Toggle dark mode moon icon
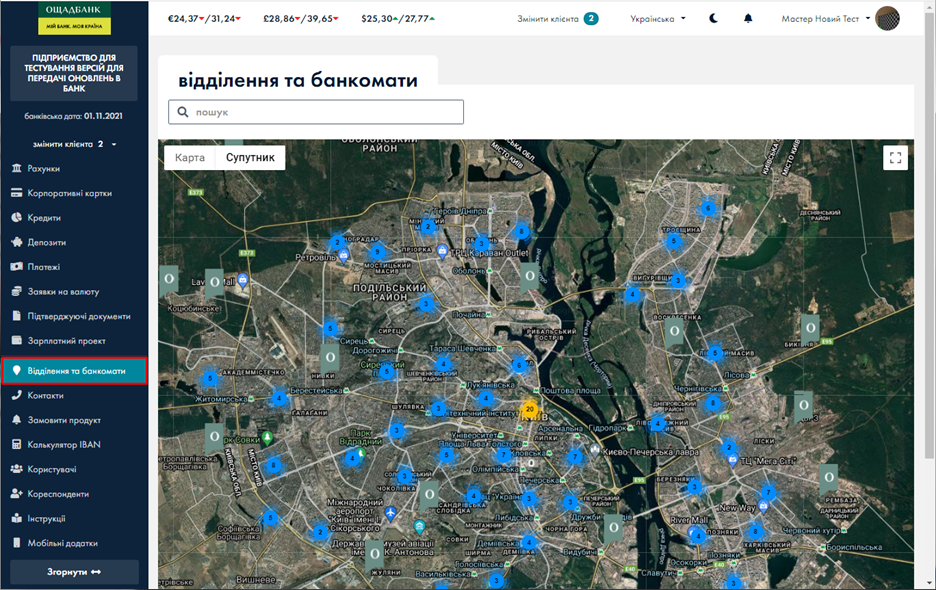The width and height of the screenshot is (936, 590). [714, 19]
